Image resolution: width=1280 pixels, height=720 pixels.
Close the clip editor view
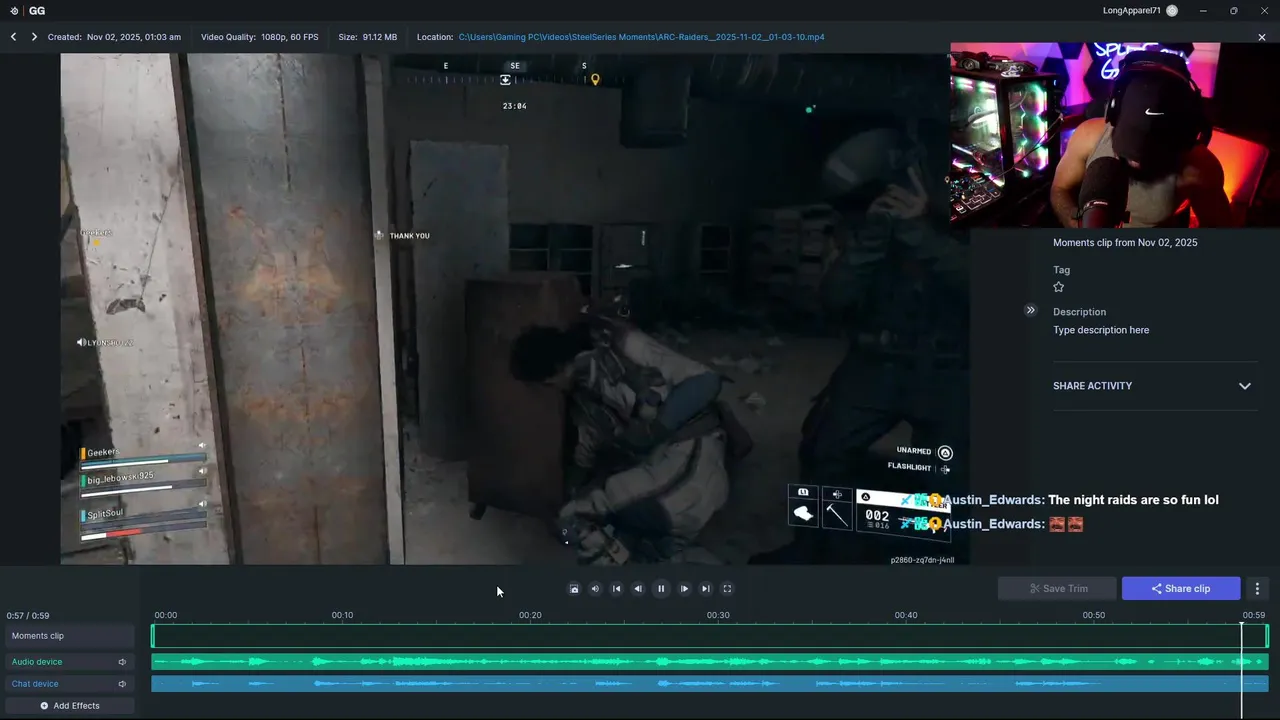coord(1262,37)
